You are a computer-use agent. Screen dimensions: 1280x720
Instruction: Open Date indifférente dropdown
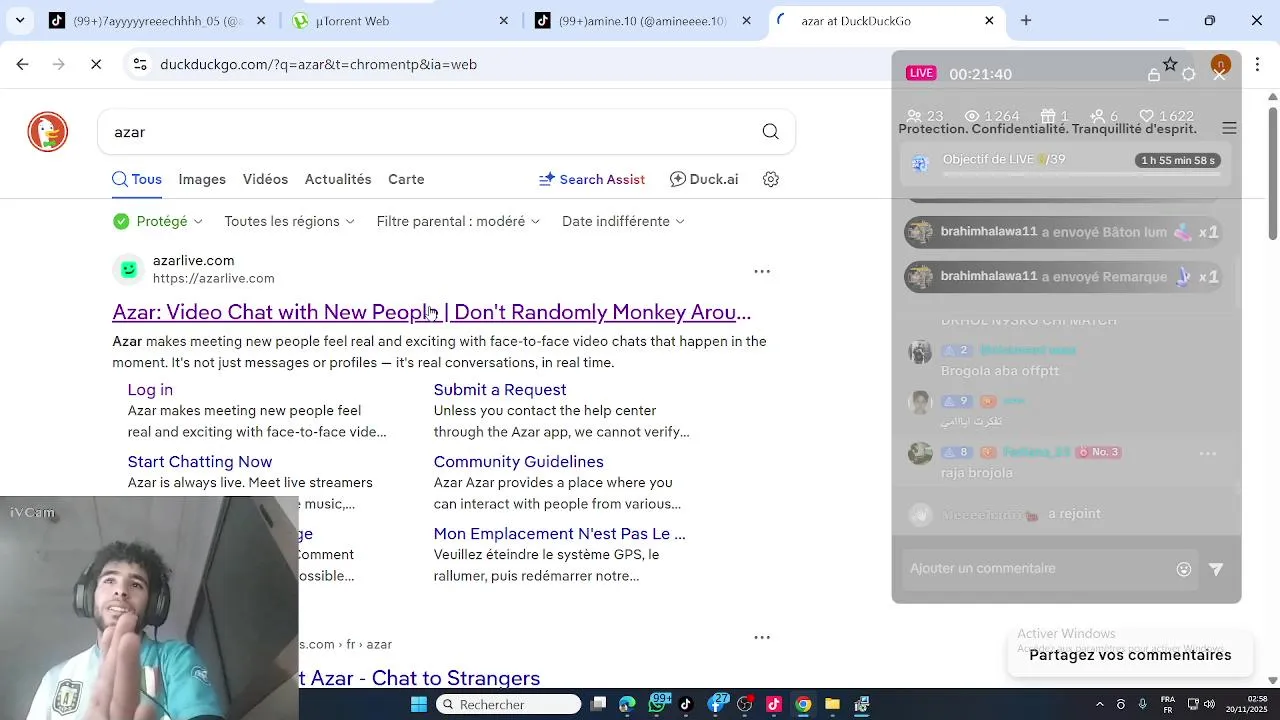click(x=623, y=221)
